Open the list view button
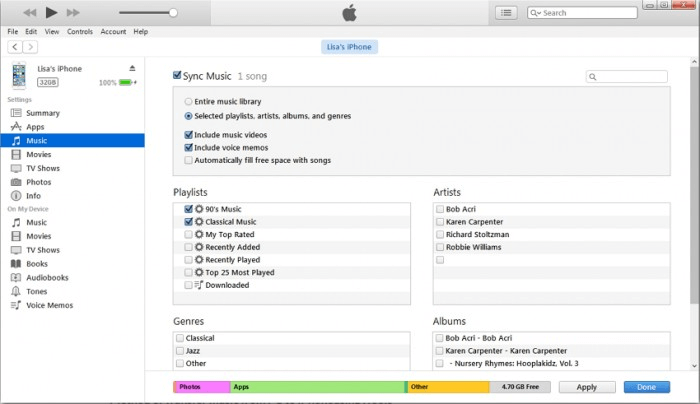 (506, 13)
